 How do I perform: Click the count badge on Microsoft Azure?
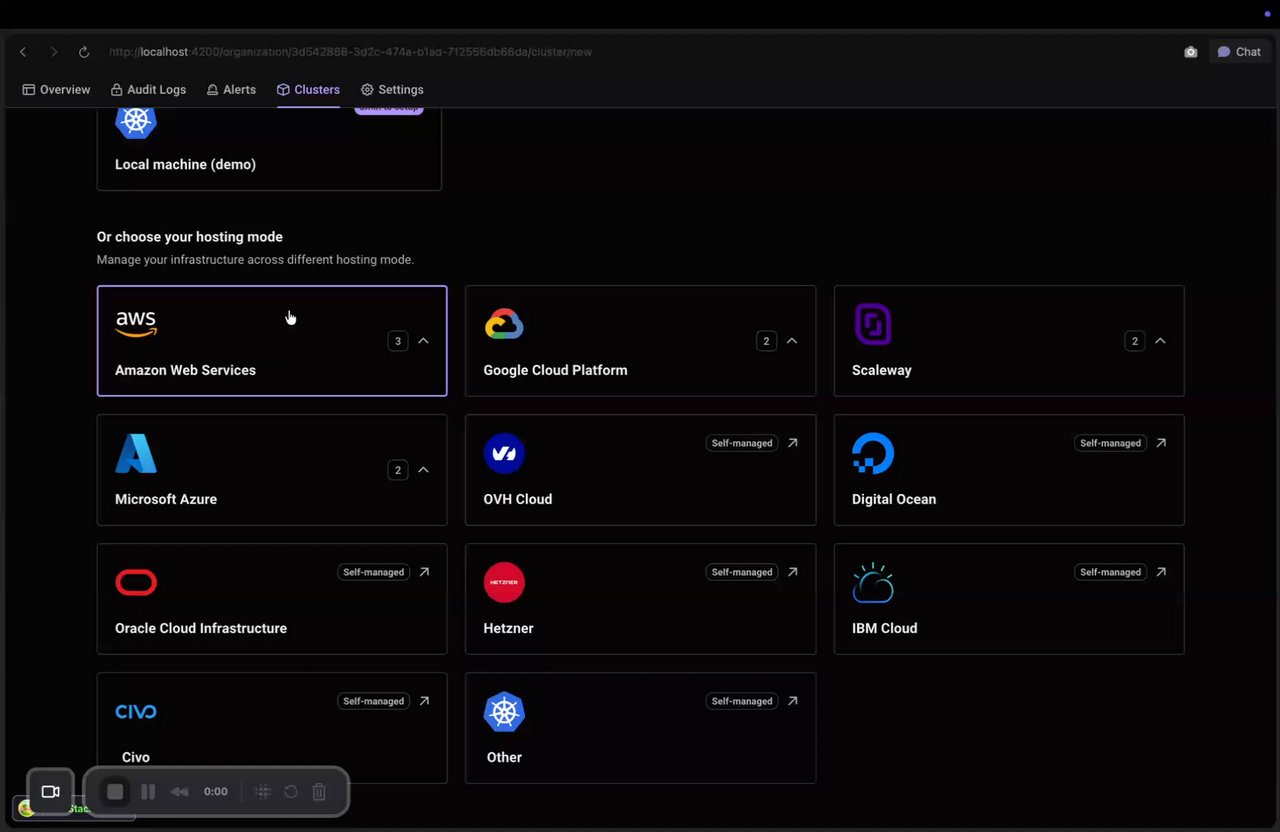click(398, 470)
